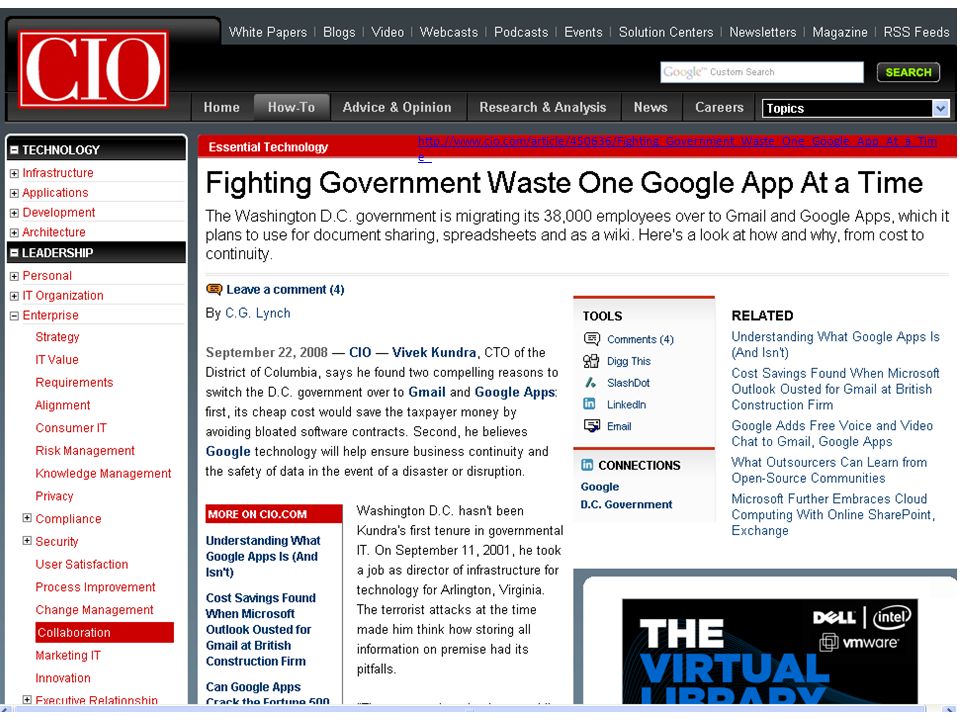Expand the Applications tree node
Image resolution: width=960 pixels, height=720 pixels.
14,193
